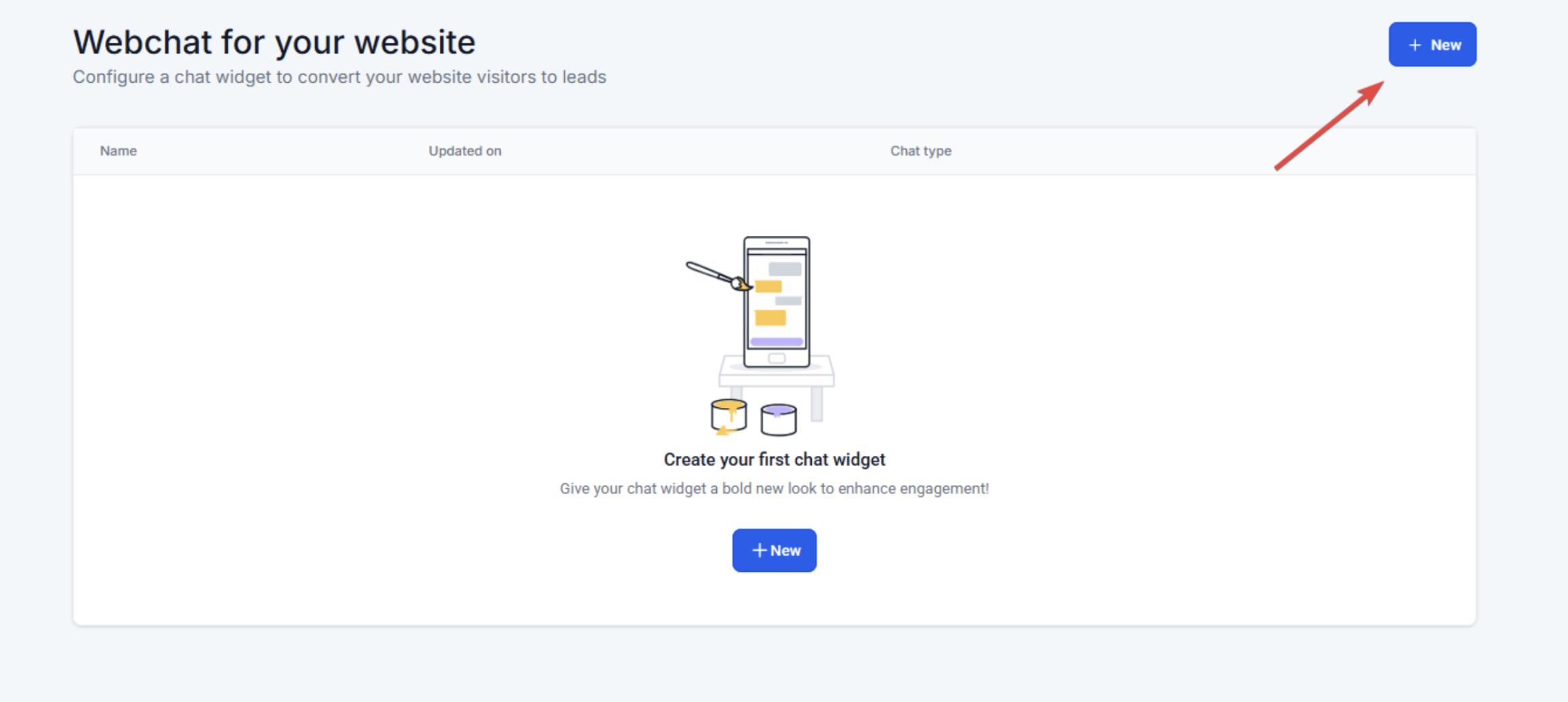
Task: Click the Create your first chat widget title
Action: coord(774,459)
